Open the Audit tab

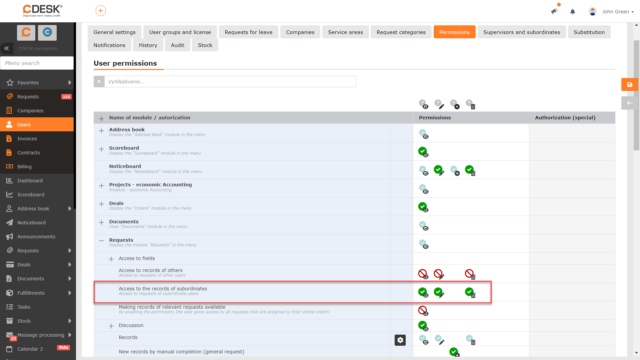click(x=177, y=45)
